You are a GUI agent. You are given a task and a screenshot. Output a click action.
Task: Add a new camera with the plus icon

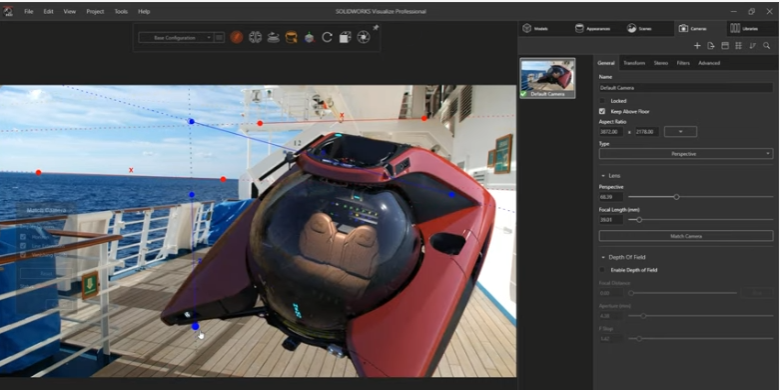[x=697, y=46]
